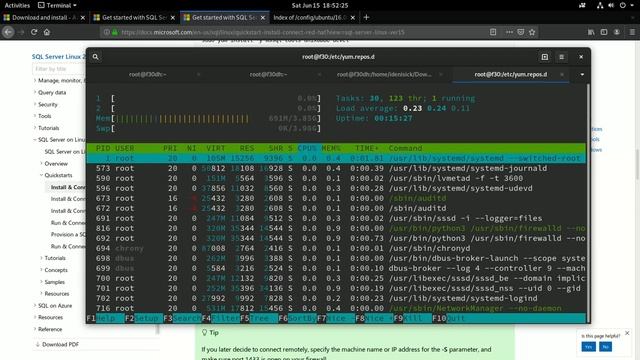Switch to first root@f30 terminal tab

pos(148,74)
